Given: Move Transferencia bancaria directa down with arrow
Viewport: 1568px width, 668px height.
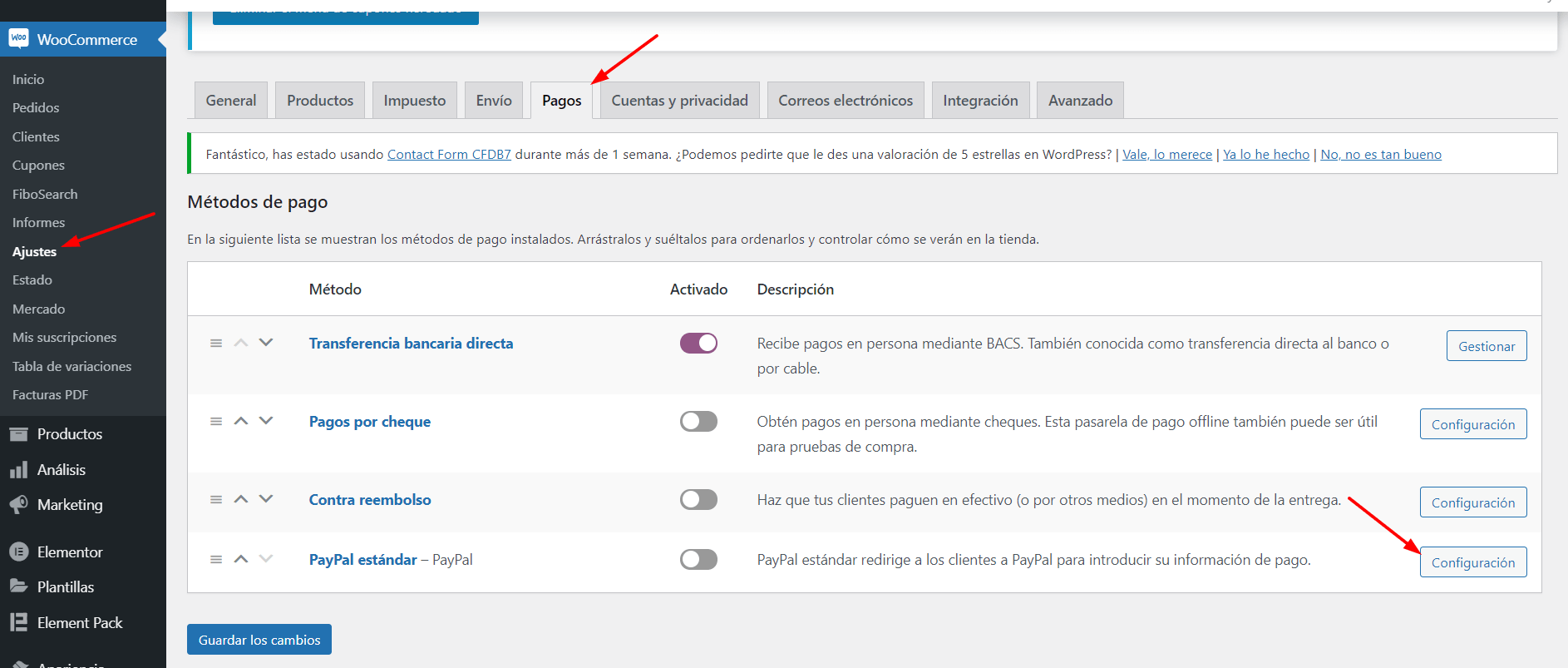Looking at the screenshot, I should point(266,343).
